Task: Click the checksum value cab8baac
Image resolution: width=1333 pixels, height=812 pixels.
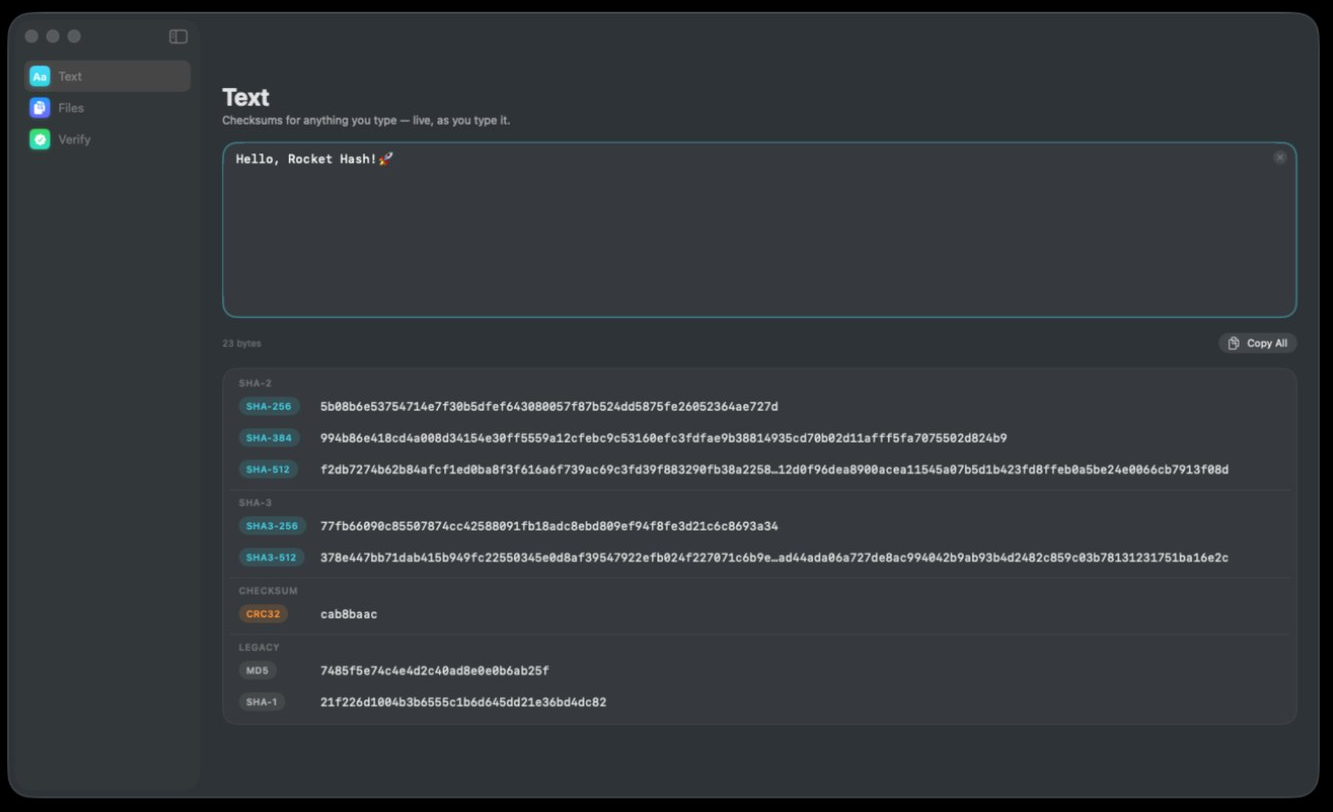Action: (349, 614)
